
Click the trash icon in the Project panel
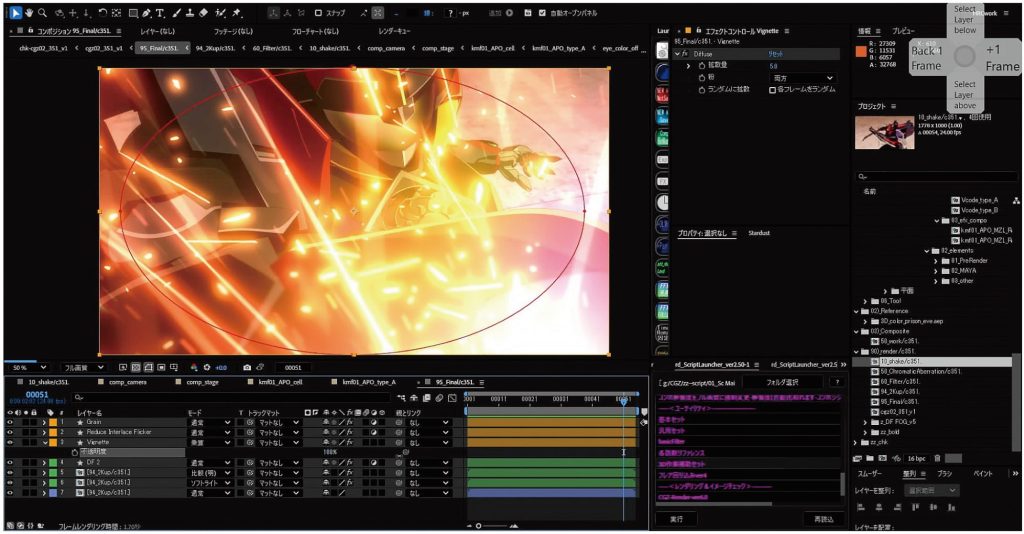point(937,458)
